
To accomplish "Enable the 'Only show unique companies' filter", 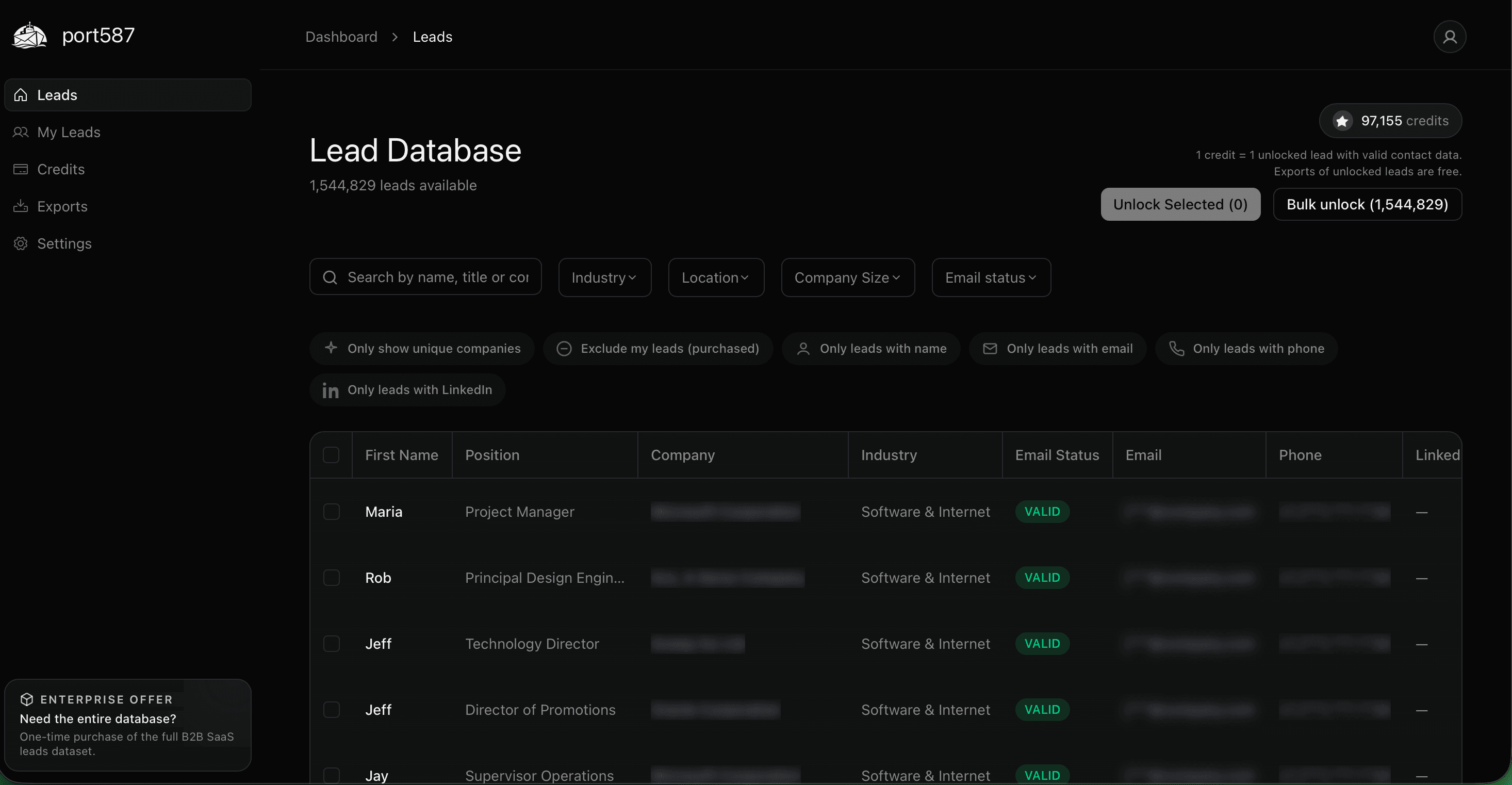I will pos(421,348).
